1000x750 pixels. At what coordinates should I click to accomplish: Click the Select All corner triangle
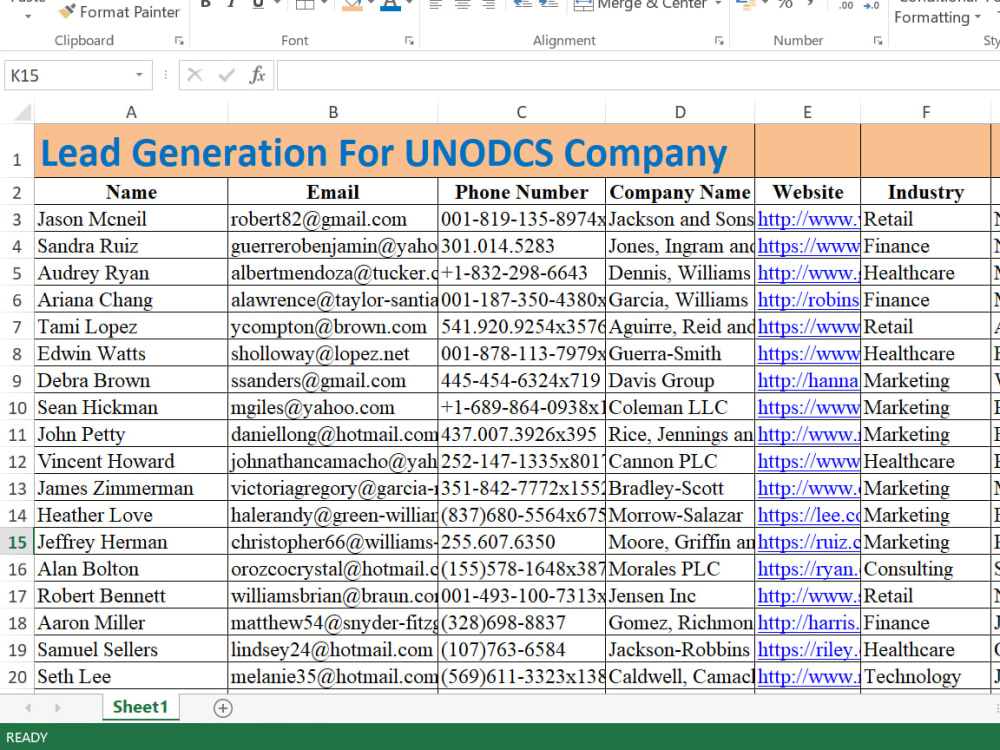point(22,112)
